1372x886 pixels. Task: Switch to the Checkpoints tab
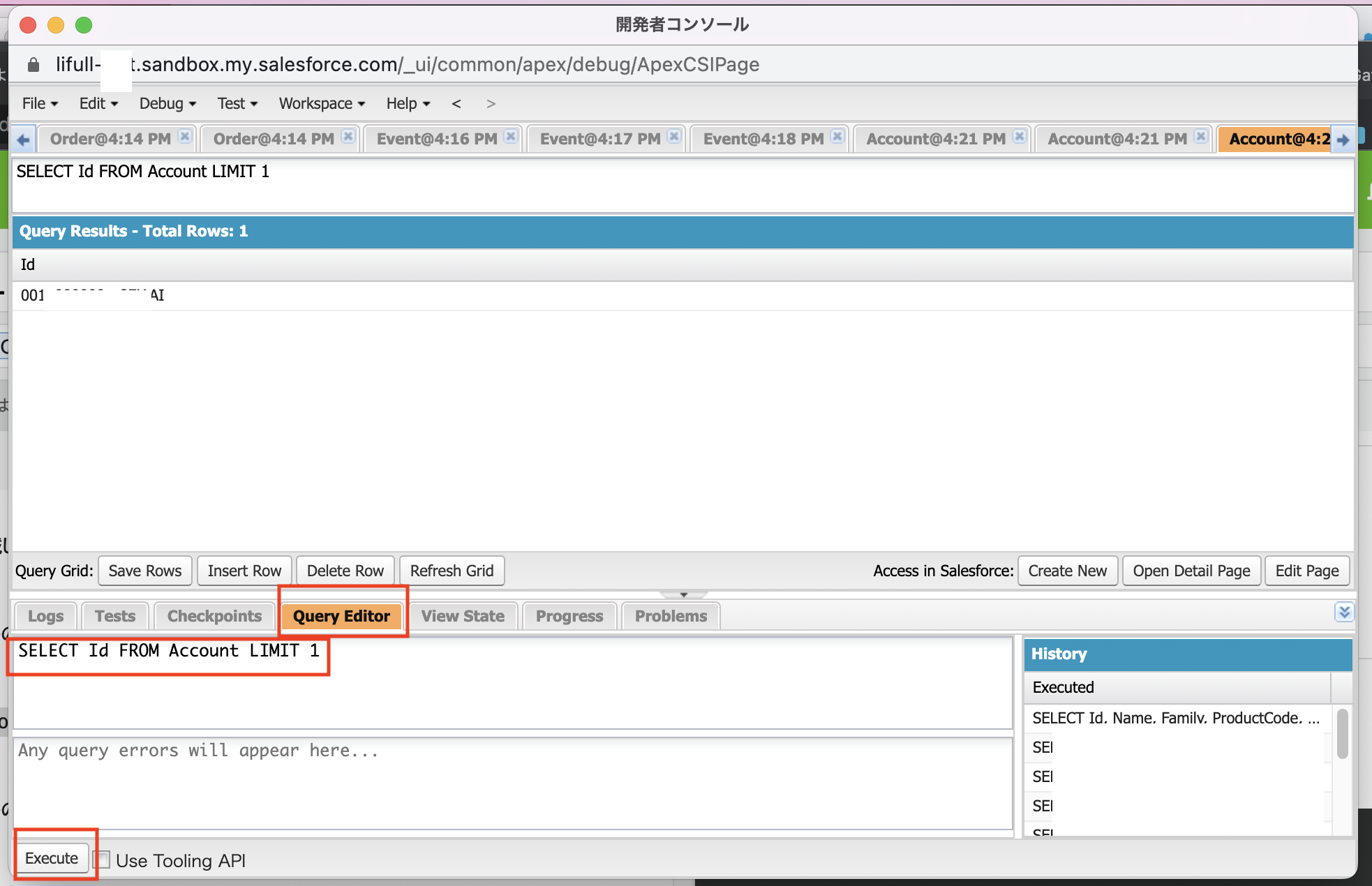(214, 617)
